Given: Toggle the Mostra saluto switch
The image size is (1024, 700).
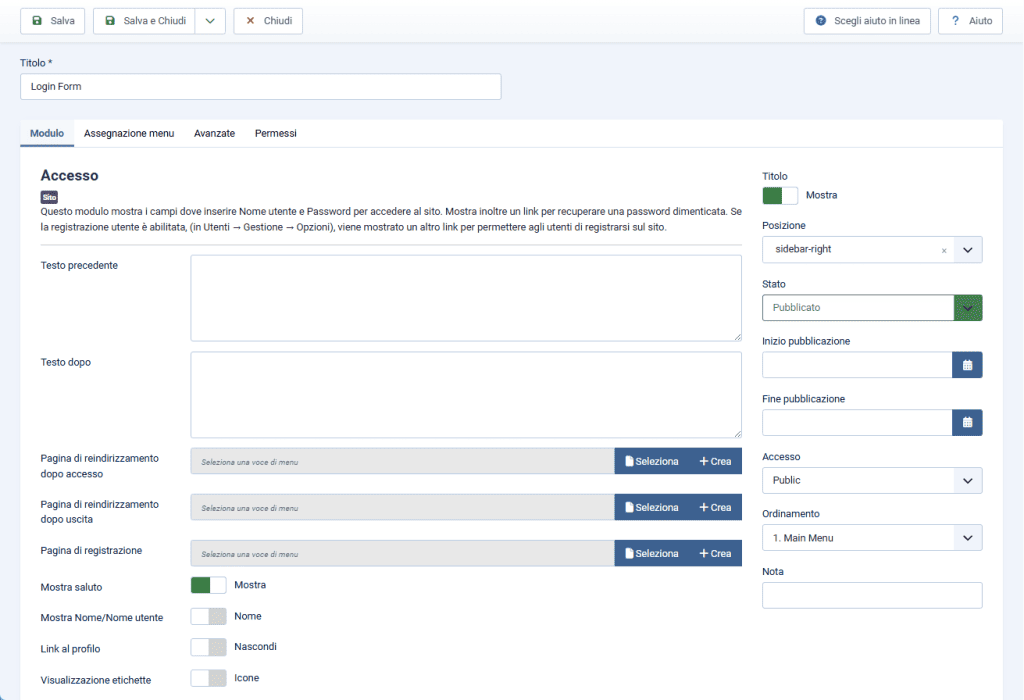Looking at the screenshot, I should click(208, 585).
